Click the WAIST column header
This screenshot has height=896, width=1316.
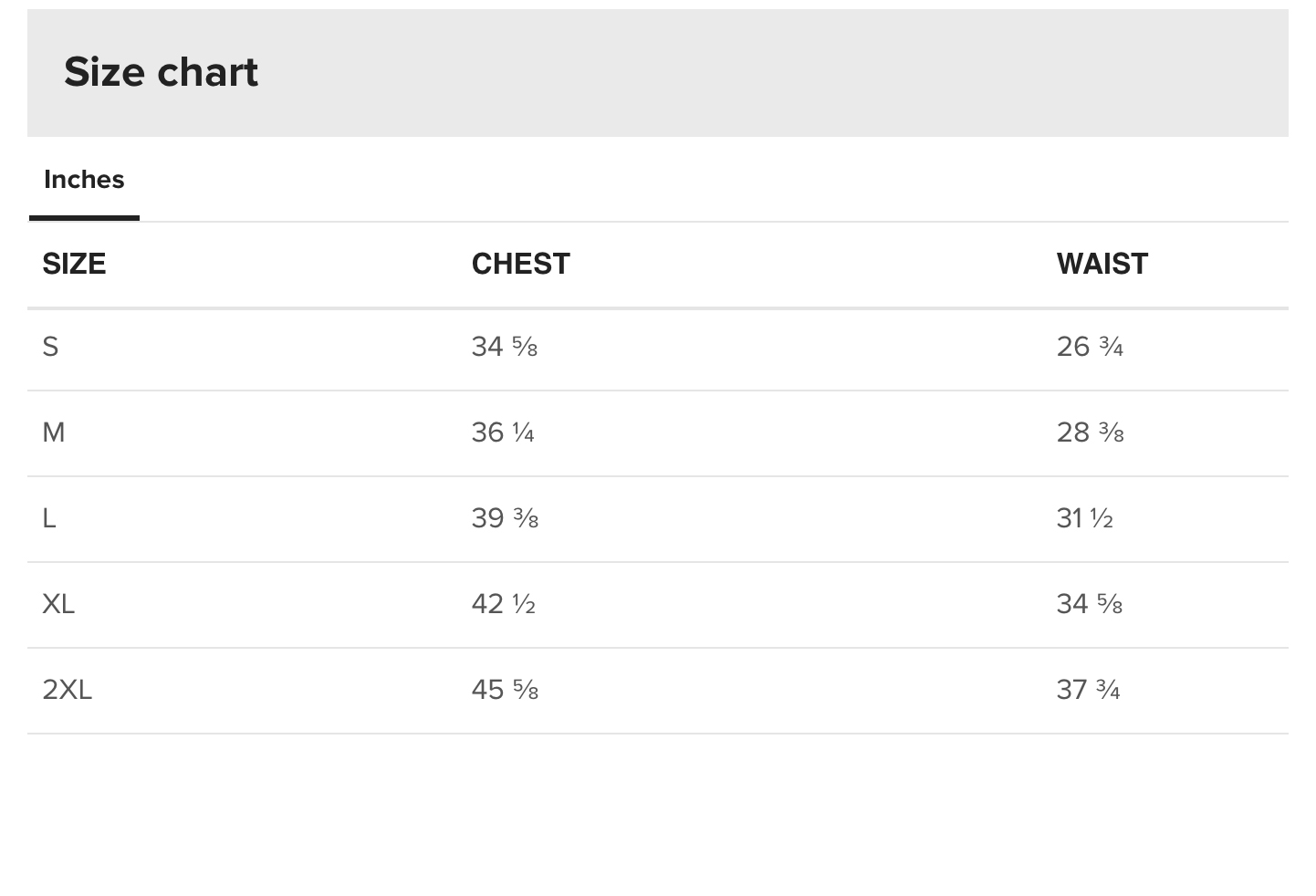1102,264
